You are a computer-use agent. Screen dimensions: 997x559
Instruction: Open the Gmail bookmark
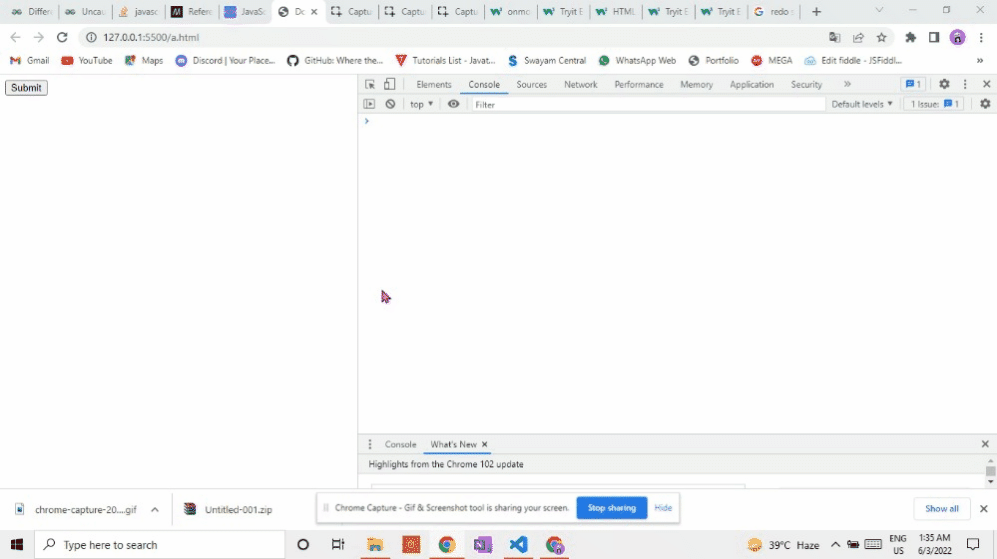[x=30, y=60]
